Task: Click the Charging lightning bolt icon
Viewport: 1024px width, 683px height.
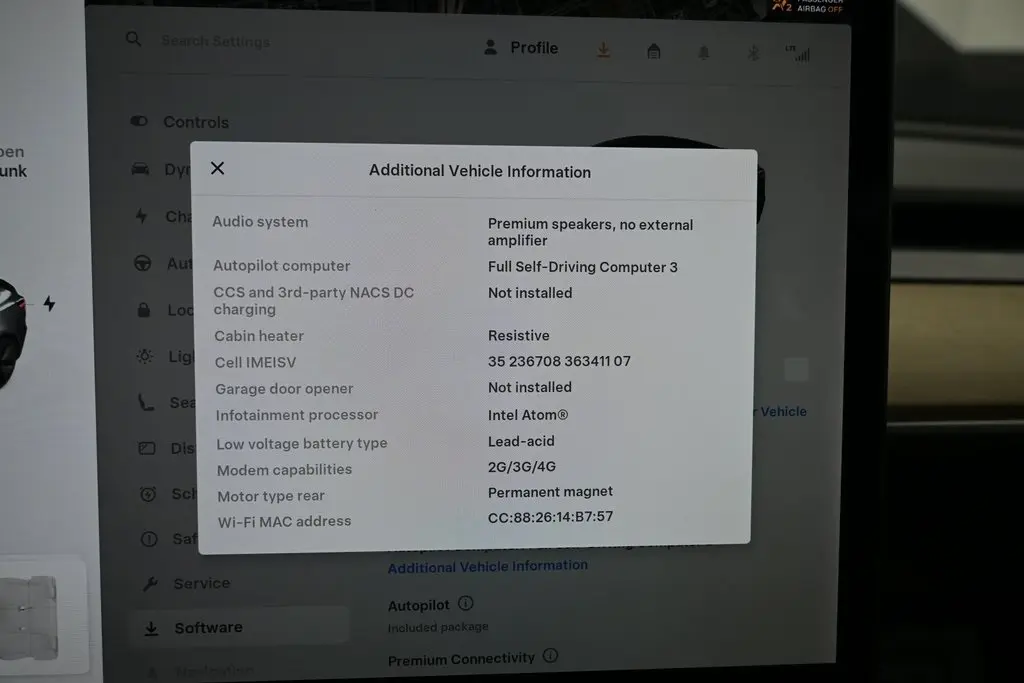Action: [x=141, y=215]
